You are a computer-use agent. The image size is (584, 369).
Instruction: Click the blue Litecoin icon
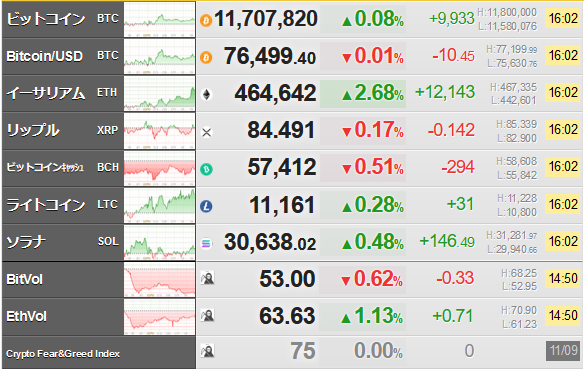click(206, 206)
